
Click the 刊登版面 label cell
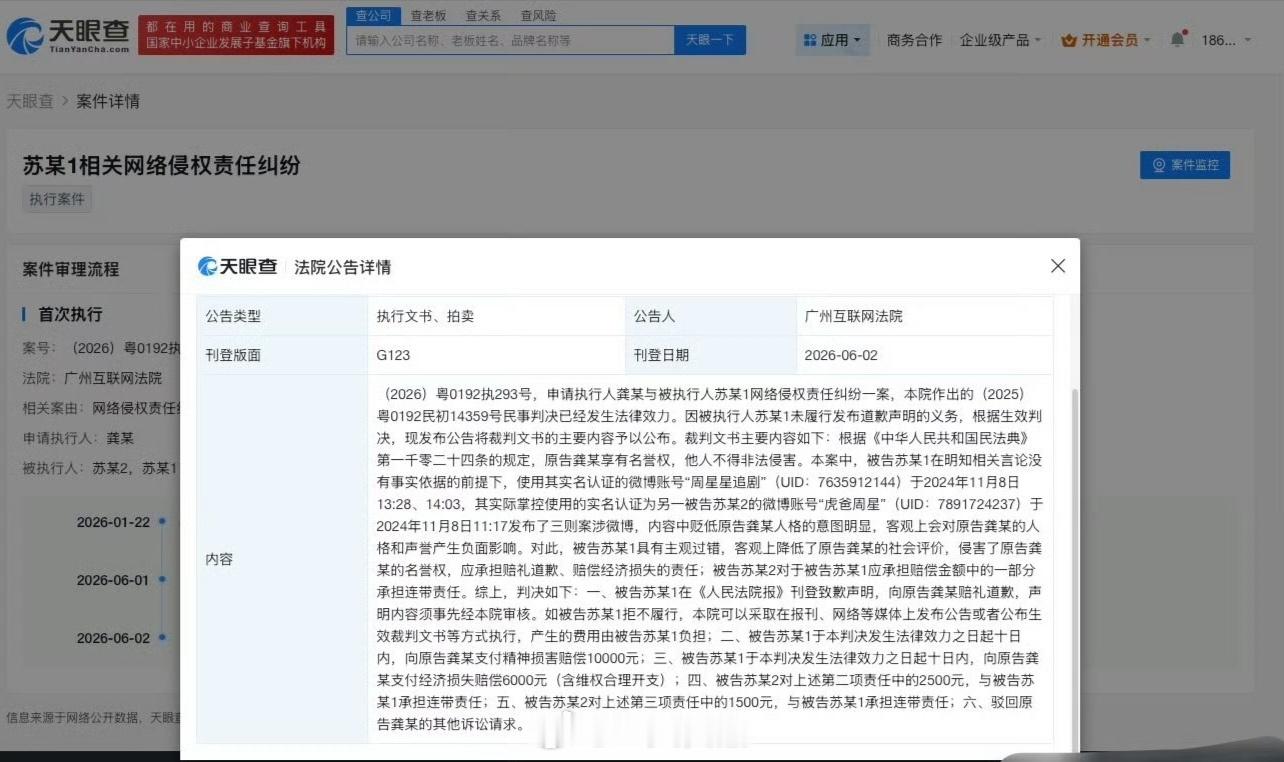(x=282, y=355)
